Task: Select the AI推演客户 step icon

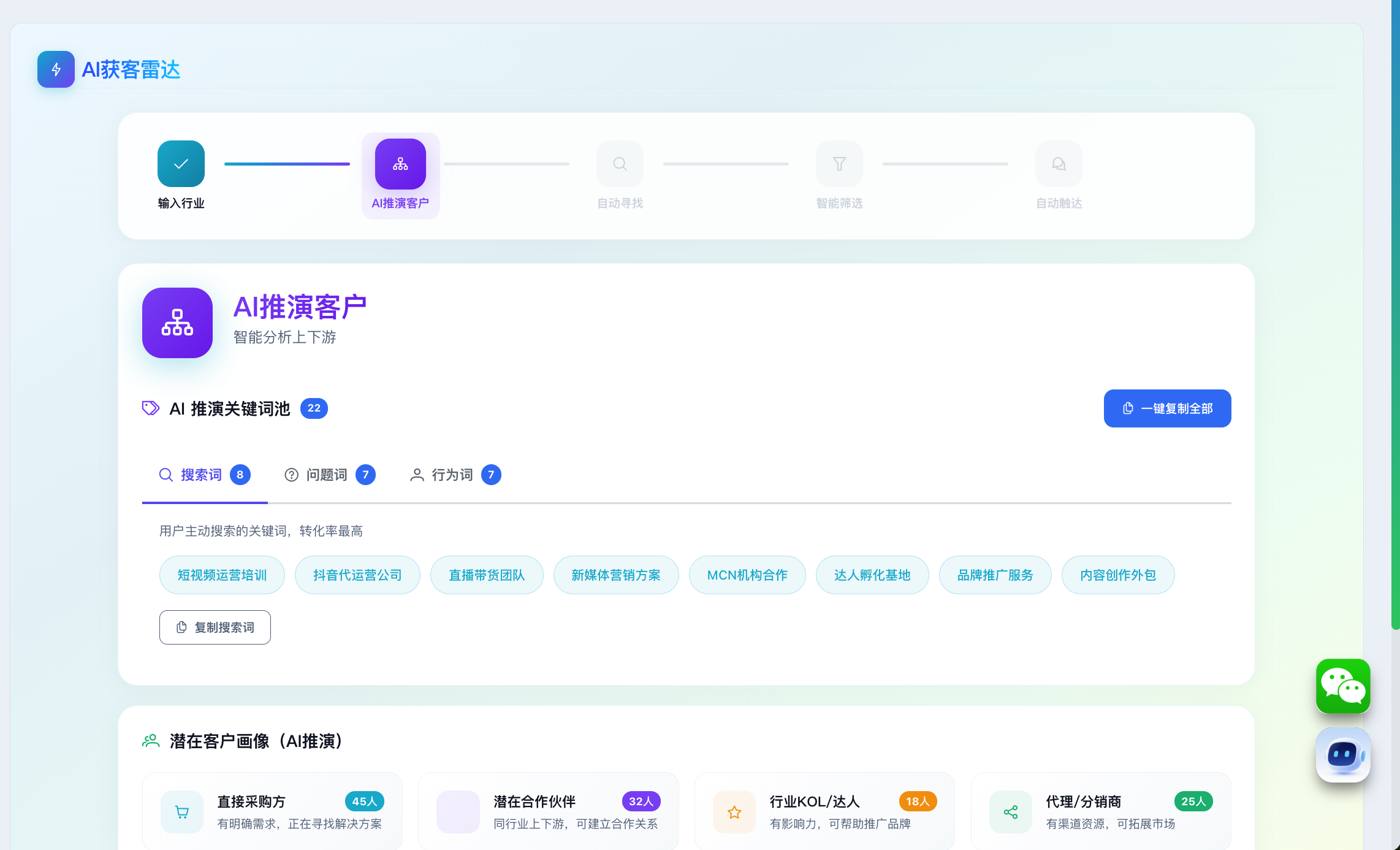Action: click(x=400, y=164)
